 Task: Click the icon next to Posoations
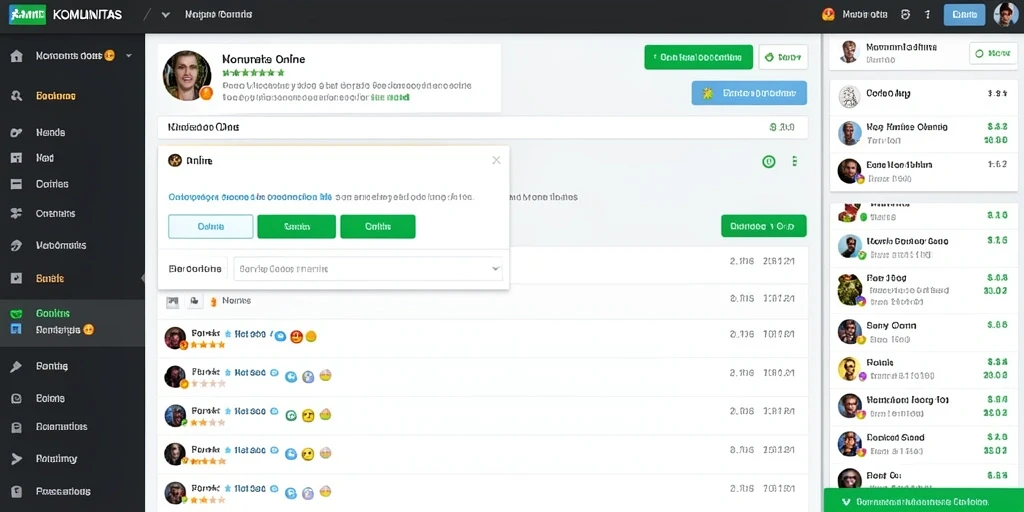coord(17,492)
